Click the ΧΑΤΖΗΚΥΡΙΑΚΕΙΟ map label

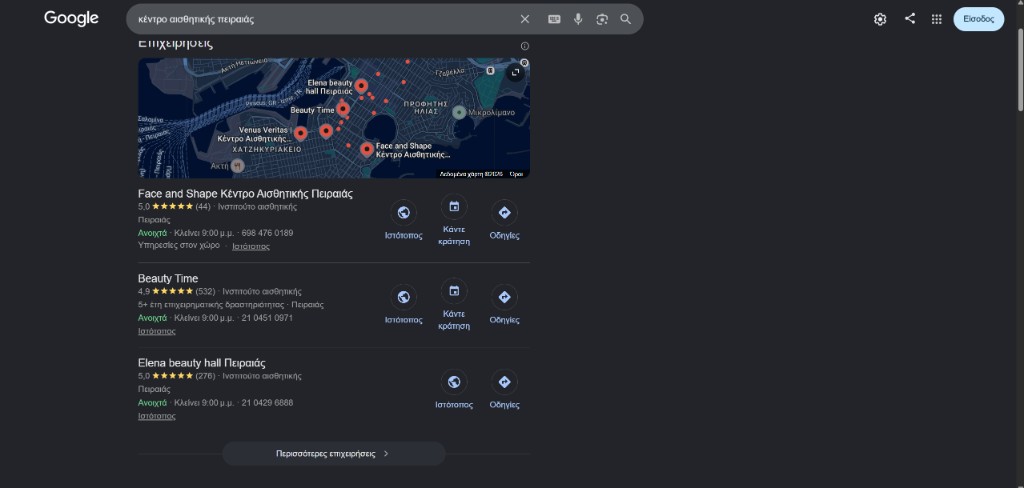point(267,150)
